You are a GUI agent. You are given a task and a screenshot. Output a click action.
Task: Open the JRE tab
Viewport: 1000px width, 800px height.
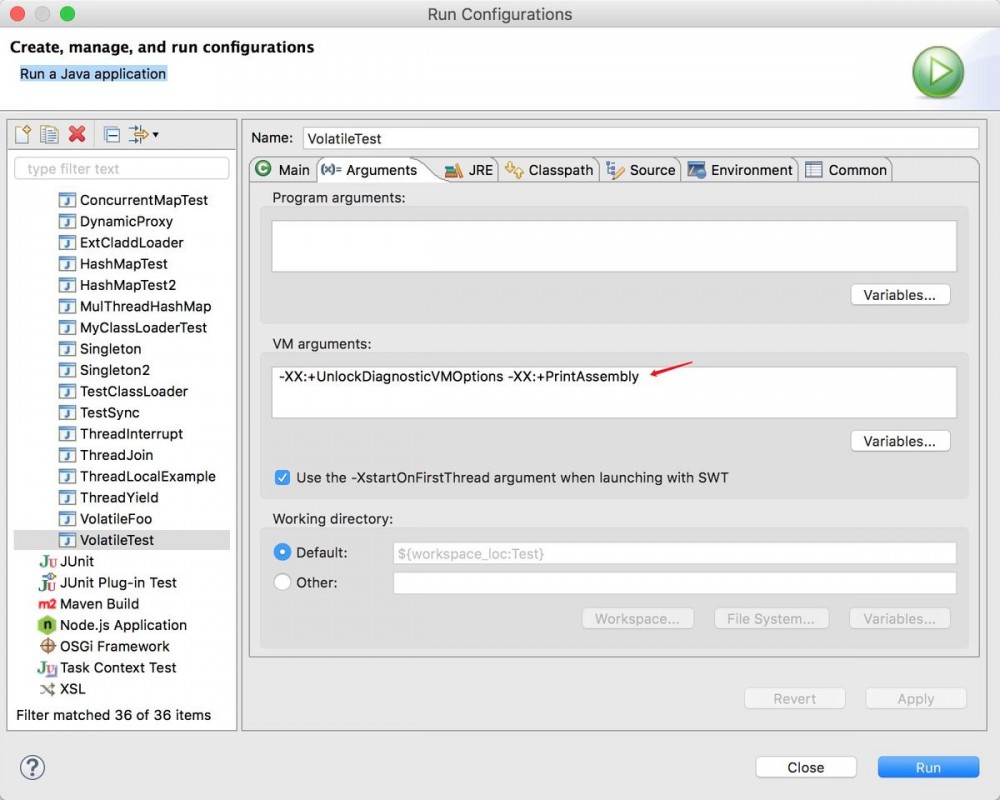click(x=469, y=170)
